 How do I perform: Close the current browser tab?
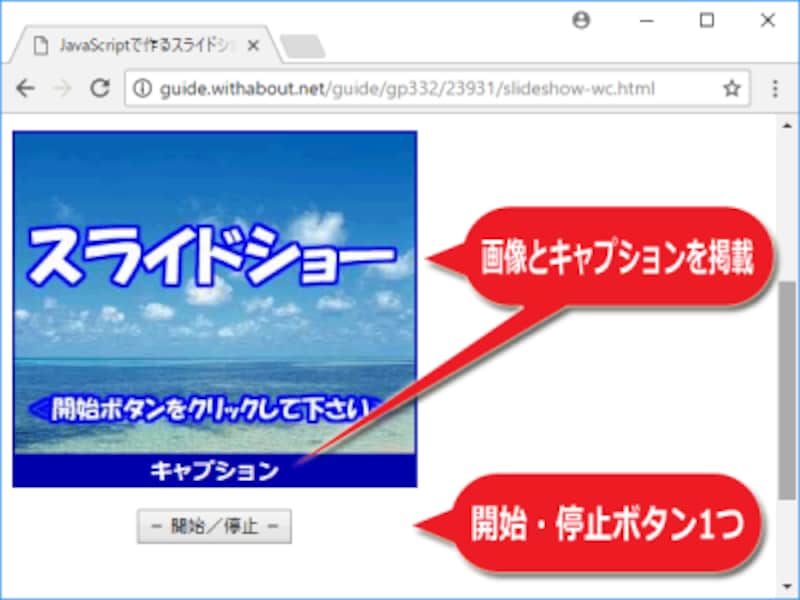coord(253,43)
